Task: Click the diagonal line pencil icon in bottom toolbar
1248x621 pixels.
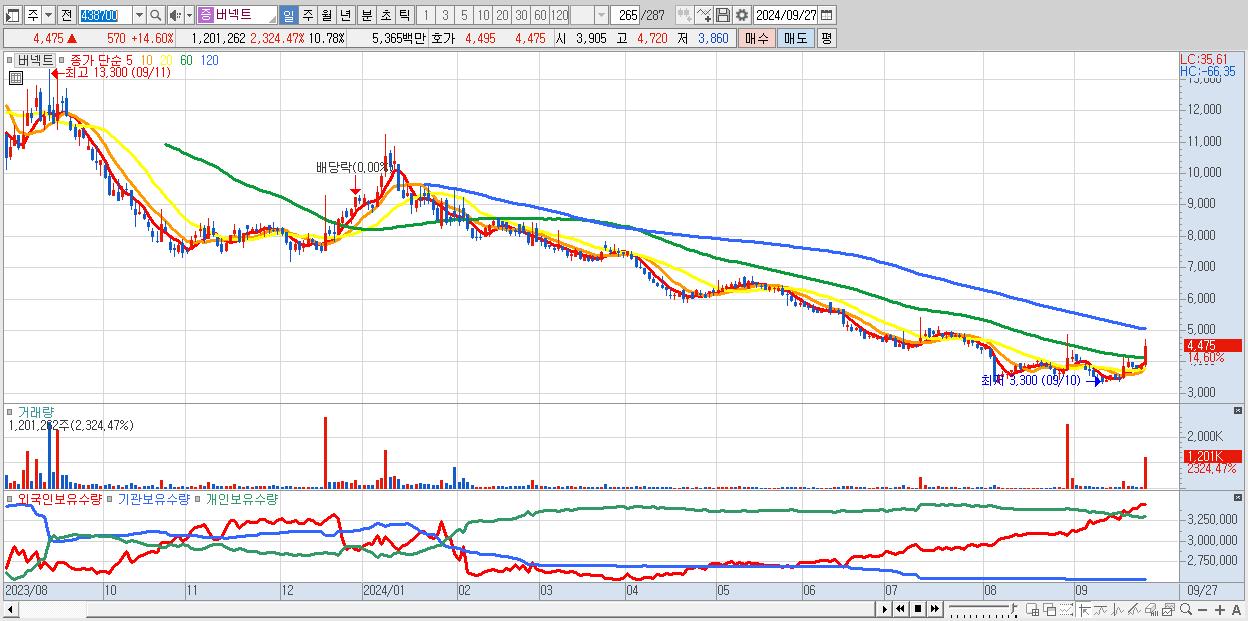Action: [x=1134, y=609]
